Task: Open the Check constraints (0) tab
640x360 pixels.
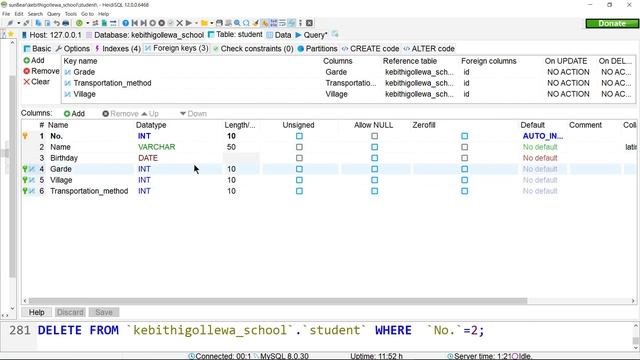Action: (253, 49)
